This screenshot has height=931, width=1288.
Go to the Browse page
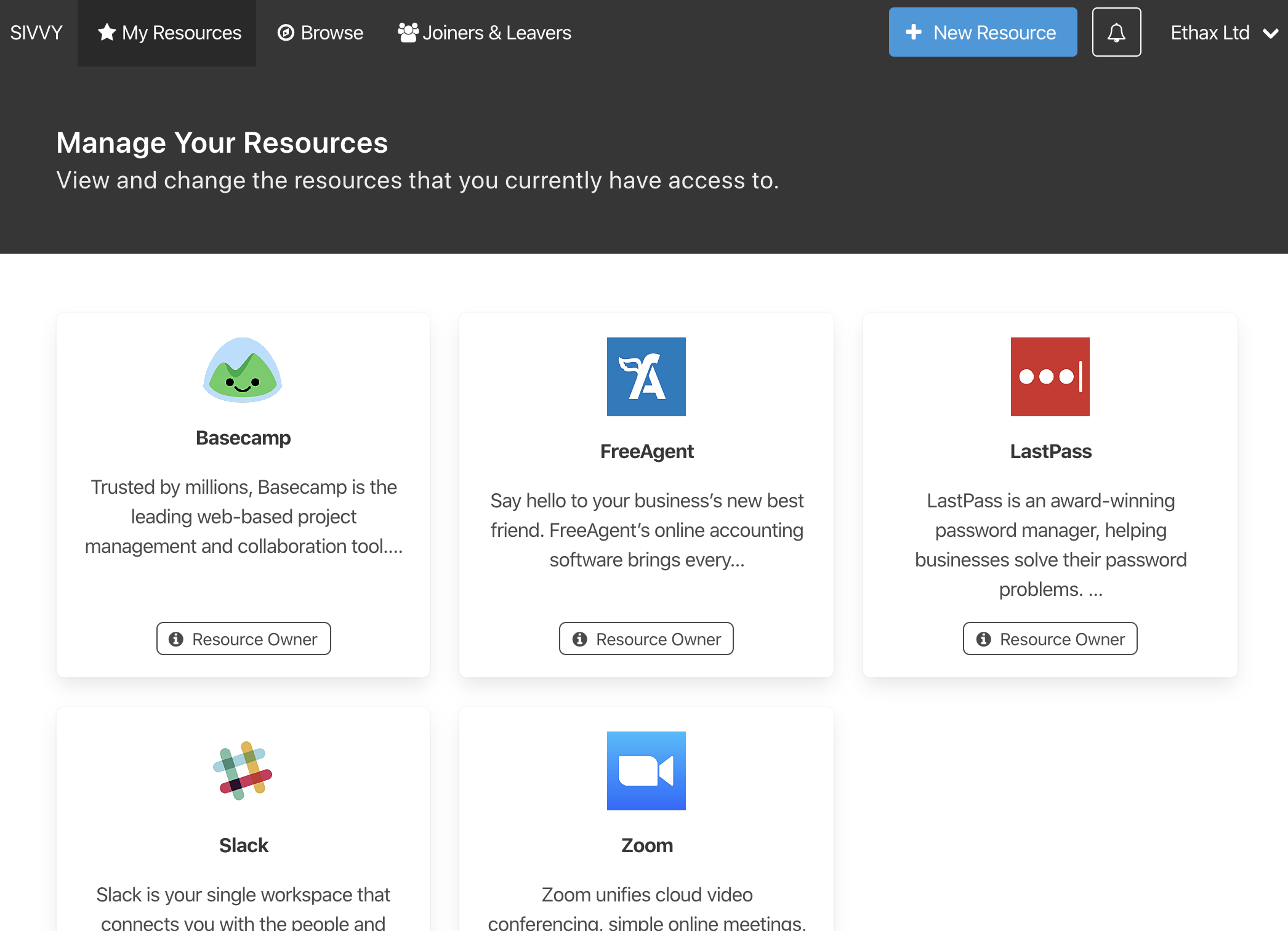[320, 33]
